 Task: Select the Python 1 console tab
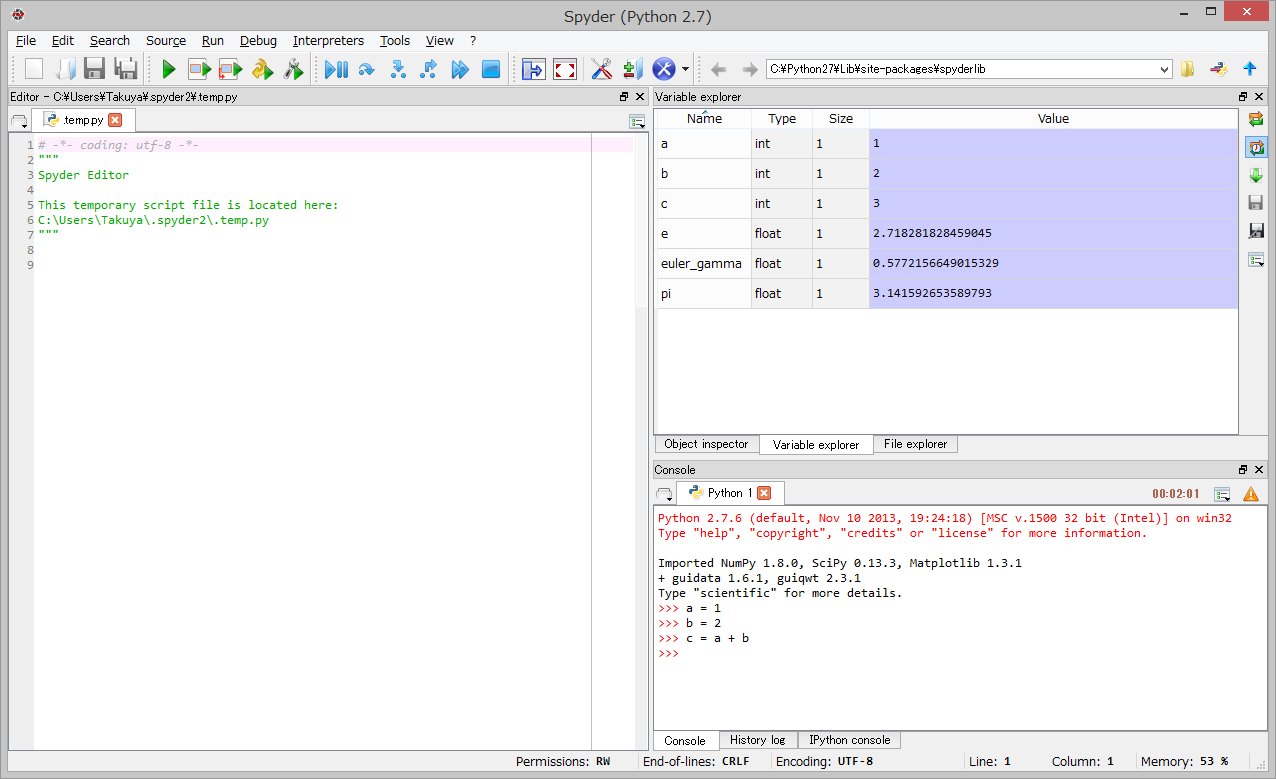[730, 493]
